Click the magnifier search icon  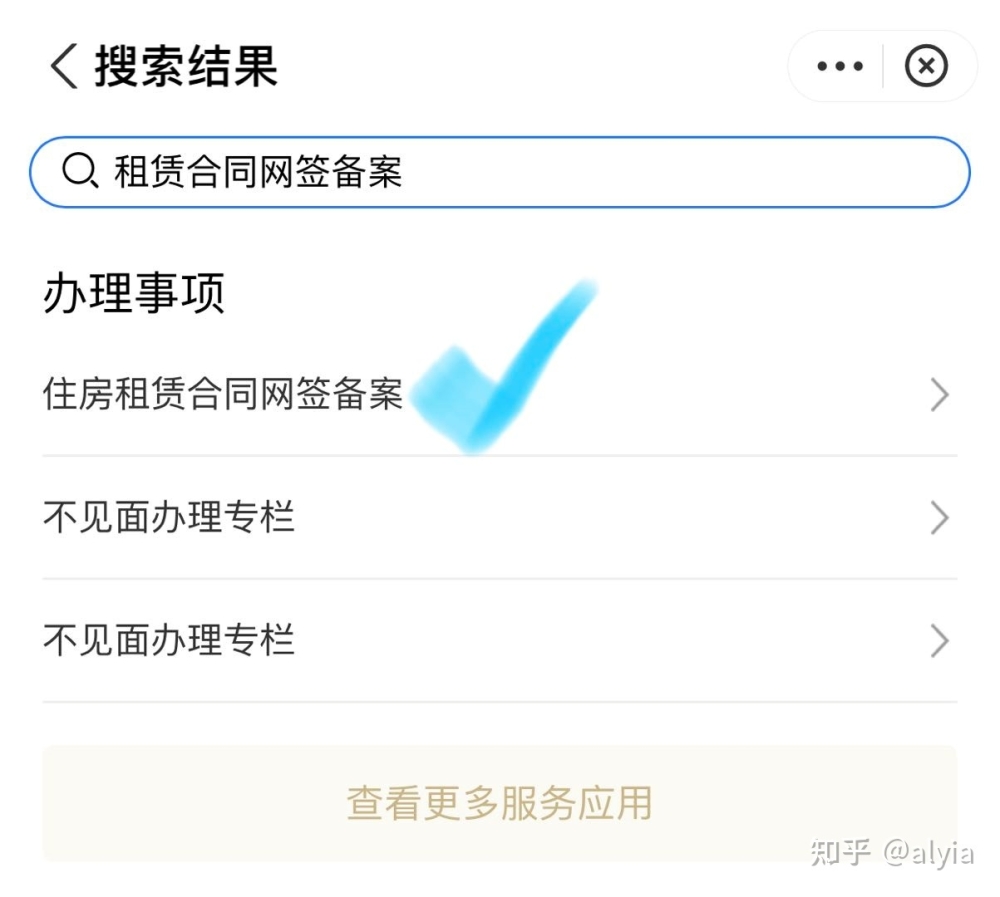point(80,171)
